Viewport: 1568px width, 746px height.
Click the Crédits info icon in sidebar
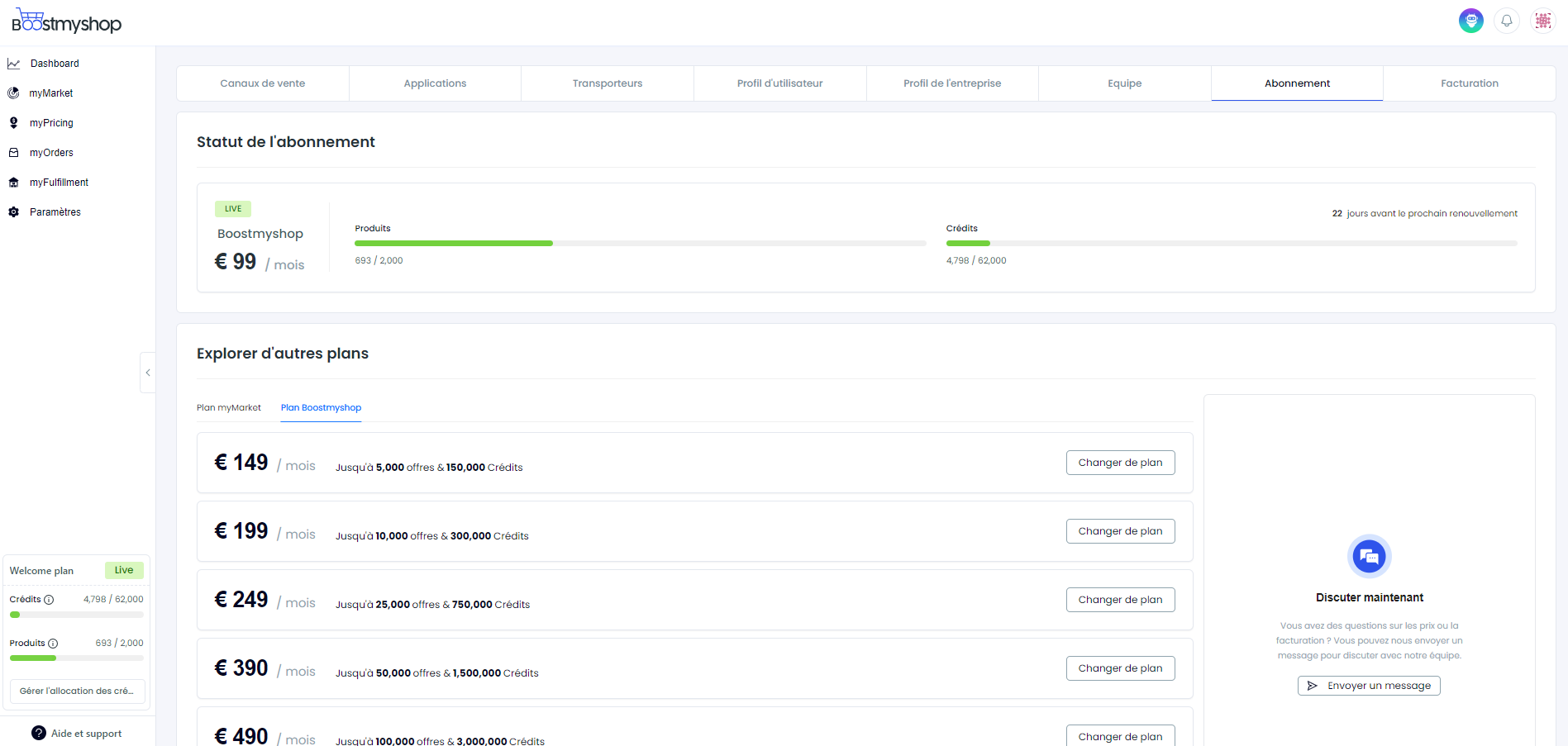pos(49,600)
